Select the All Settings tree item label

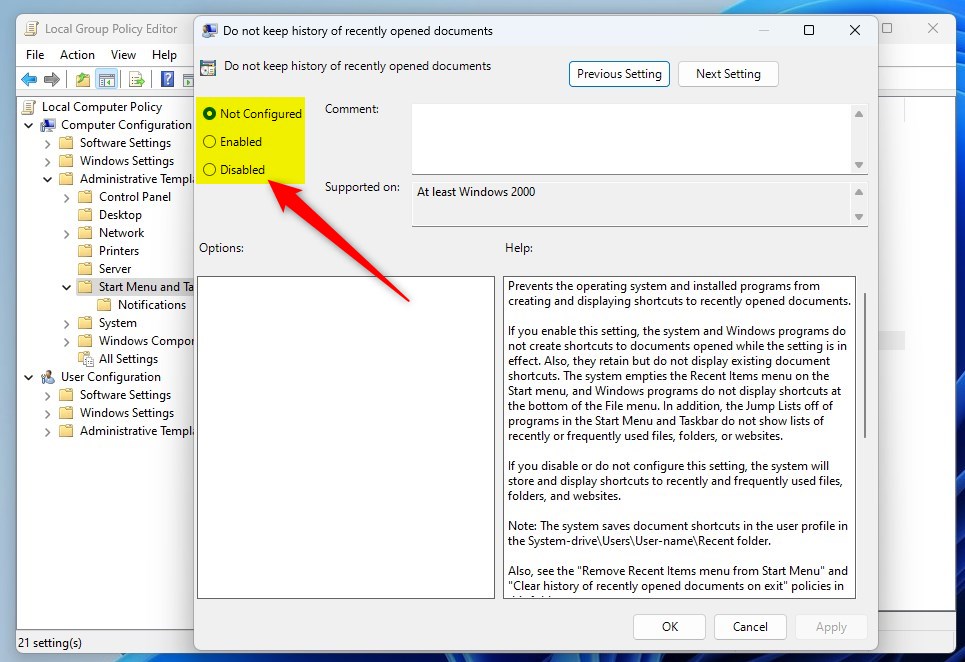coord(128,359)
